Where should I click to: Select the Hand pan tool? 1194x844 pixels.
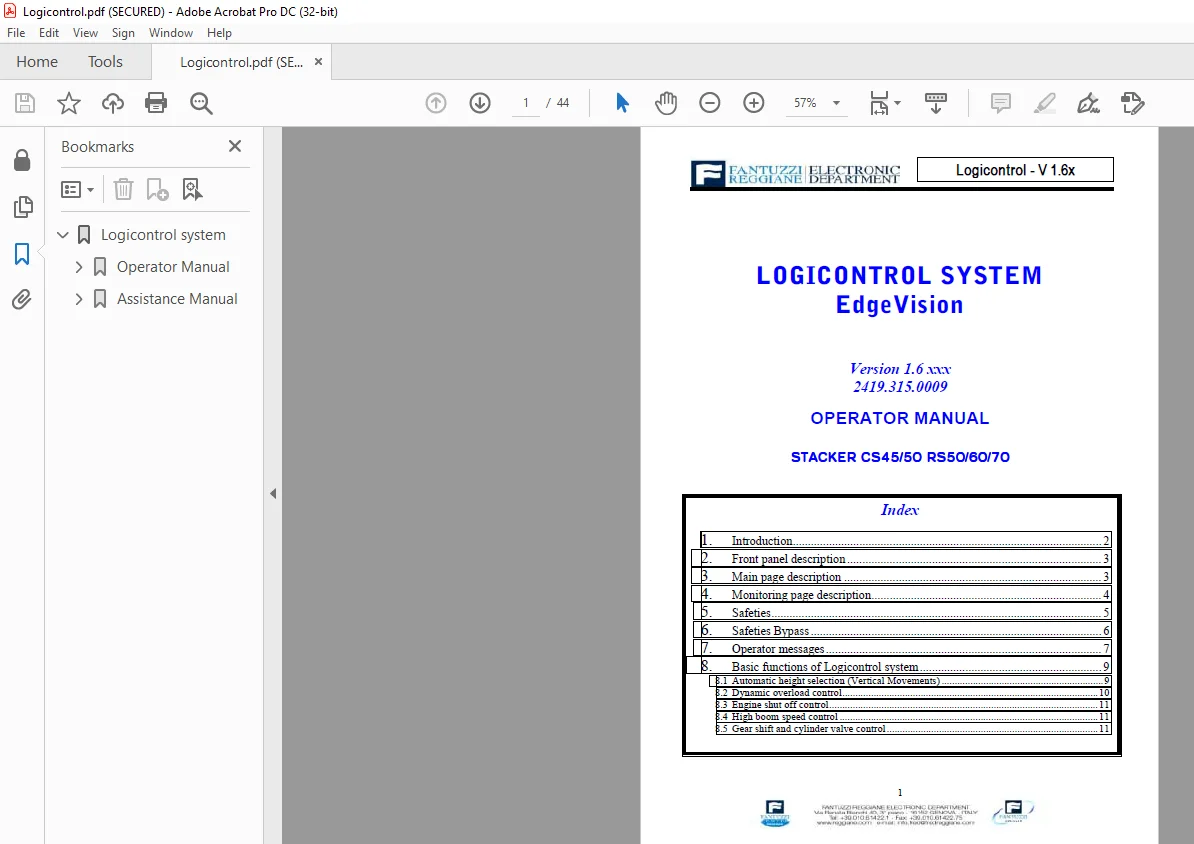pos(666,103)
